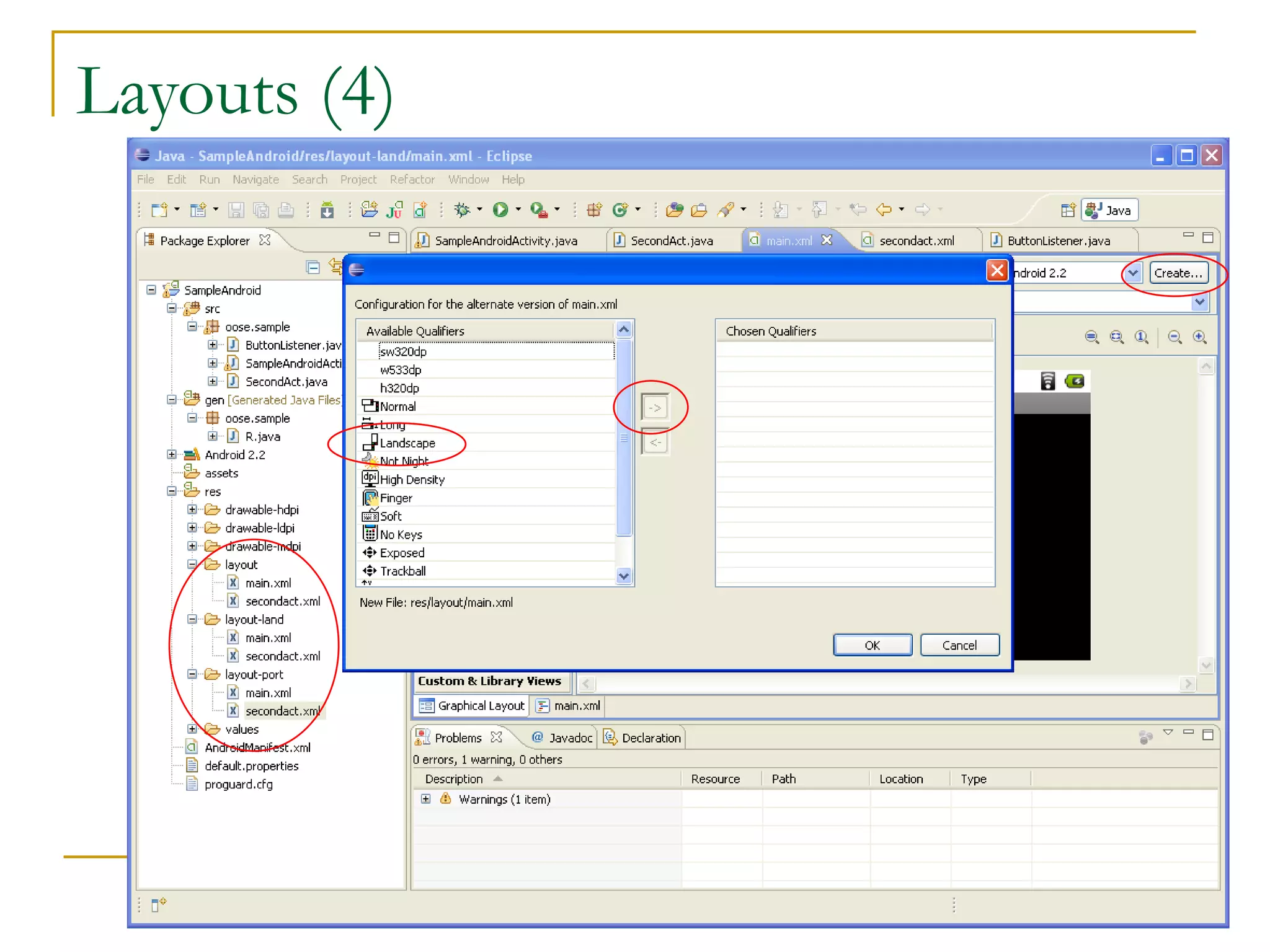The image size is (1270, 952).
Task: Switch to the Graphical Layout tab
Action: coord(472,705)
